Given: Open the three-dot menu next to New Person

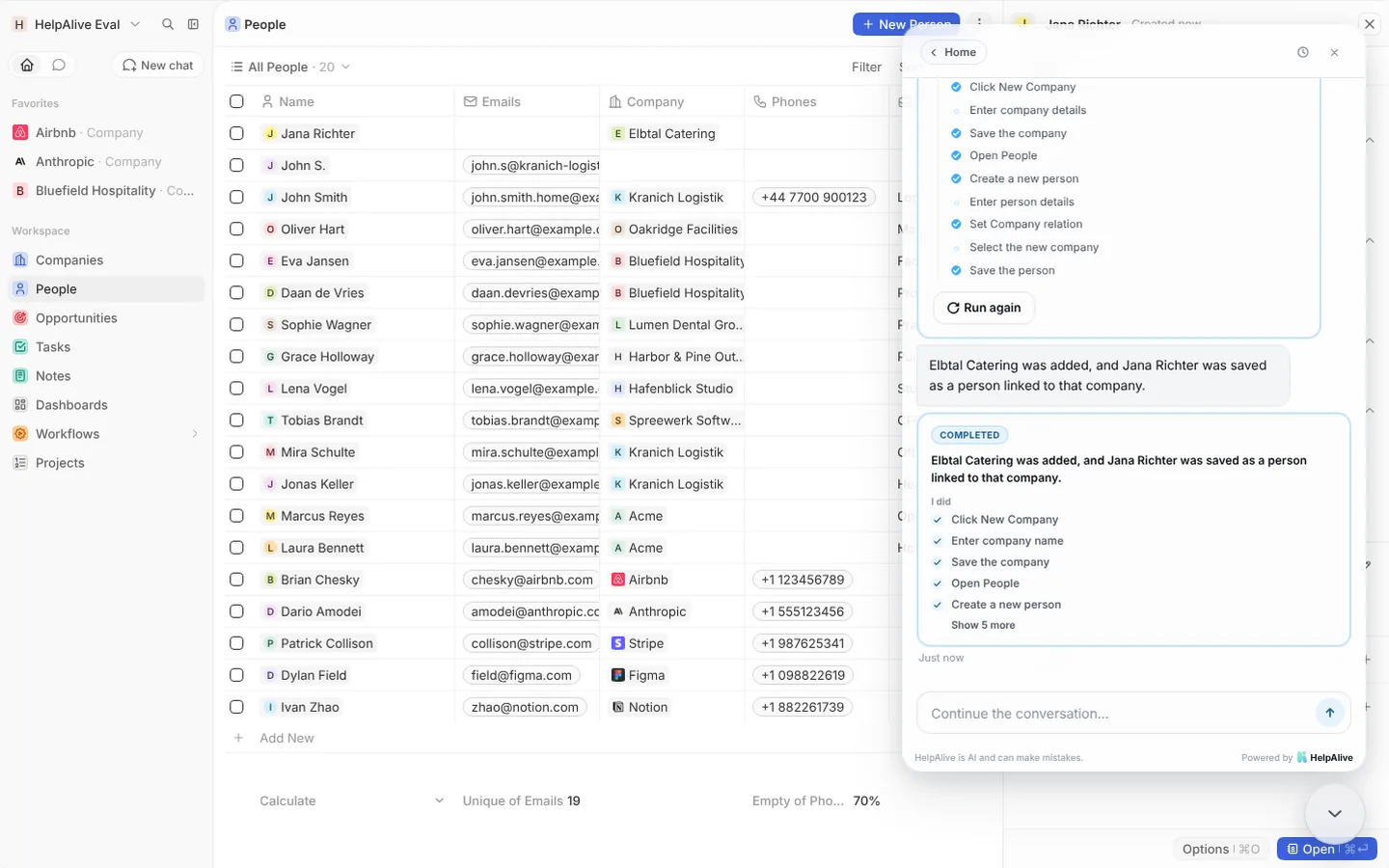Looking at the screenshot, I should (979, 24).
